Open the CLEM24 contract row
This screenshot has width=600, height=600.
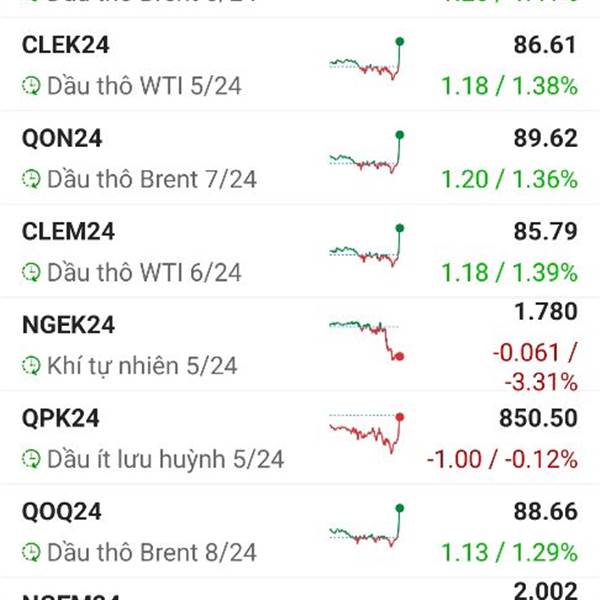300,251
